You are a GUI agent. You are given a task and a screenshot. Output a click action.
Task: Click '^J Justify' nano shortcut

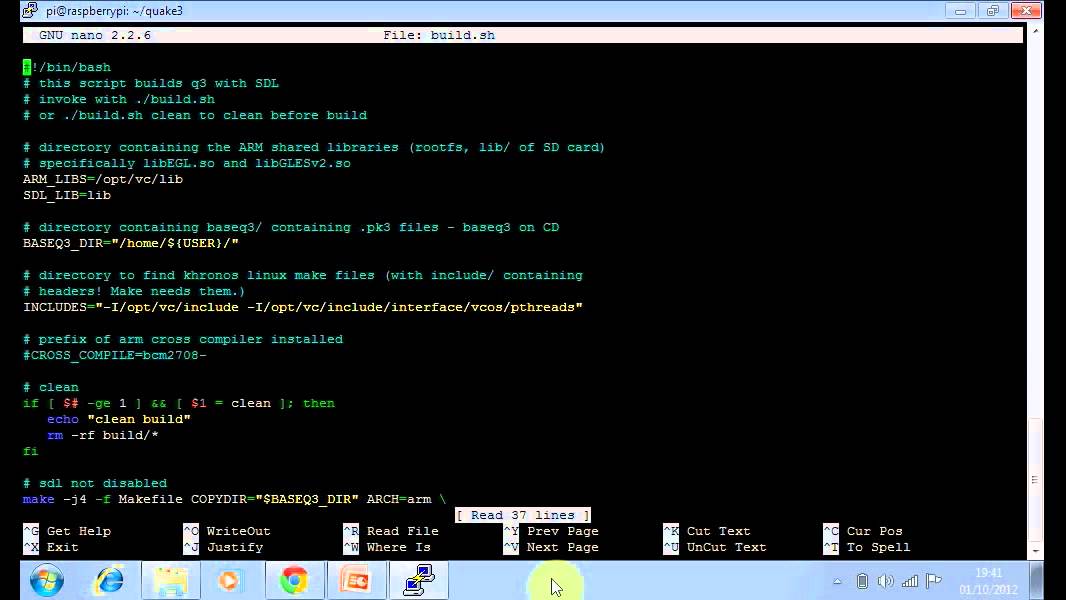click(x=223, y=548)
